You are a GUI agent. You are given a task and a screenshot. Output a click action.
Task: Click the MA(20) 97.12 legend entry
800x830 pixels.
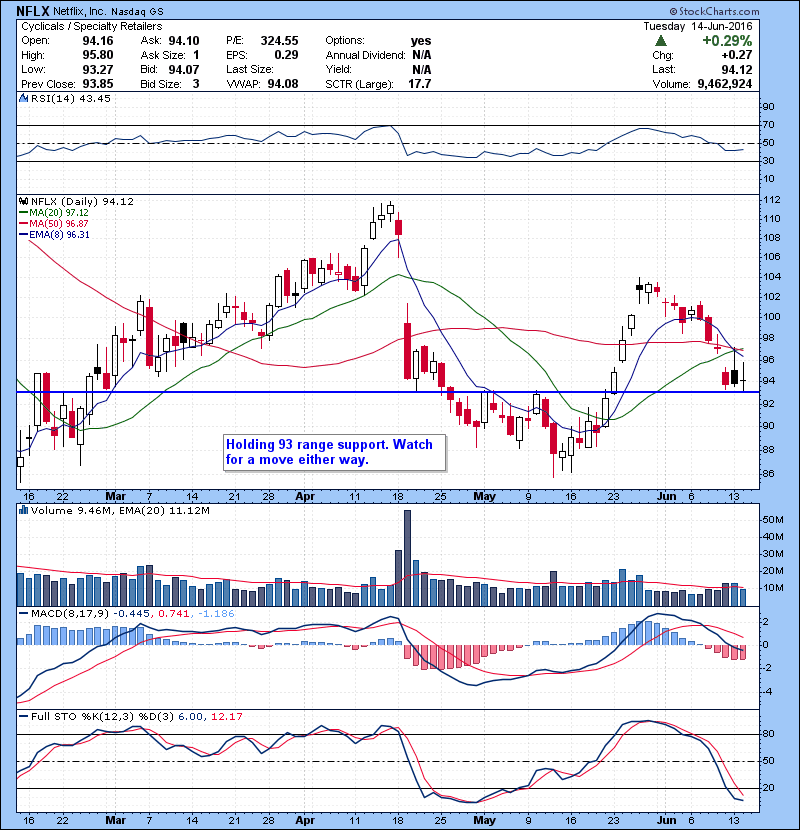(55, 212)
